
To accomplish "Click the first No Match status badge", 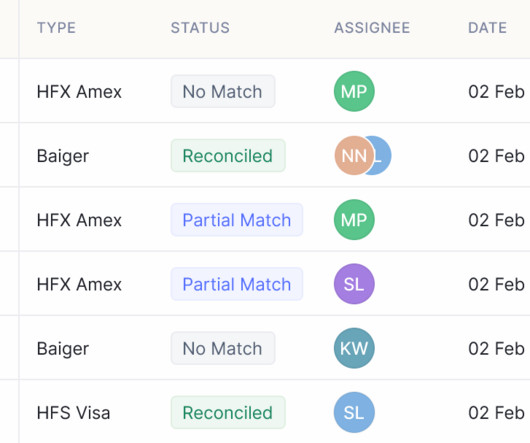I will (223, 91).
